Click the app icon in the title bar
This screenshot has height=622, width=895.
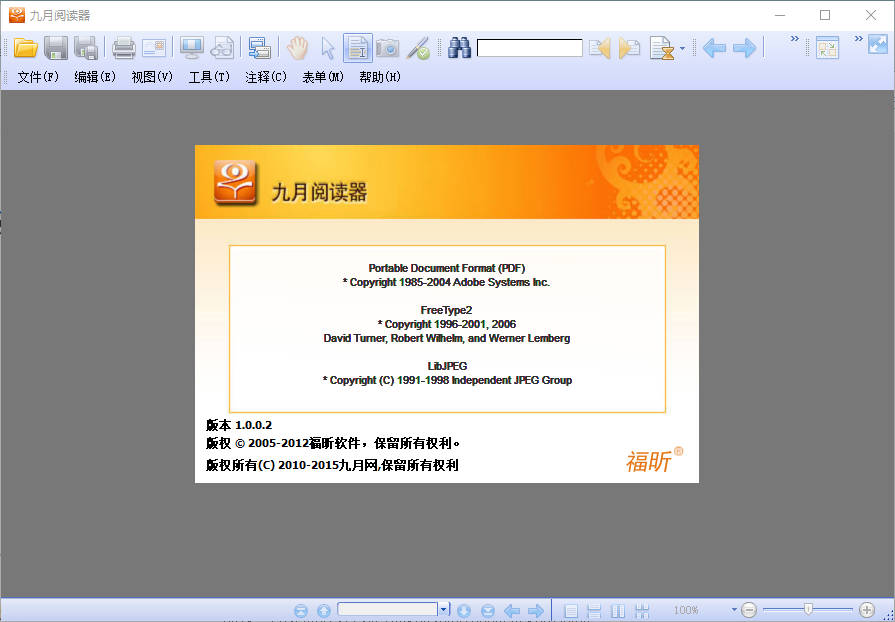(17, 15)
